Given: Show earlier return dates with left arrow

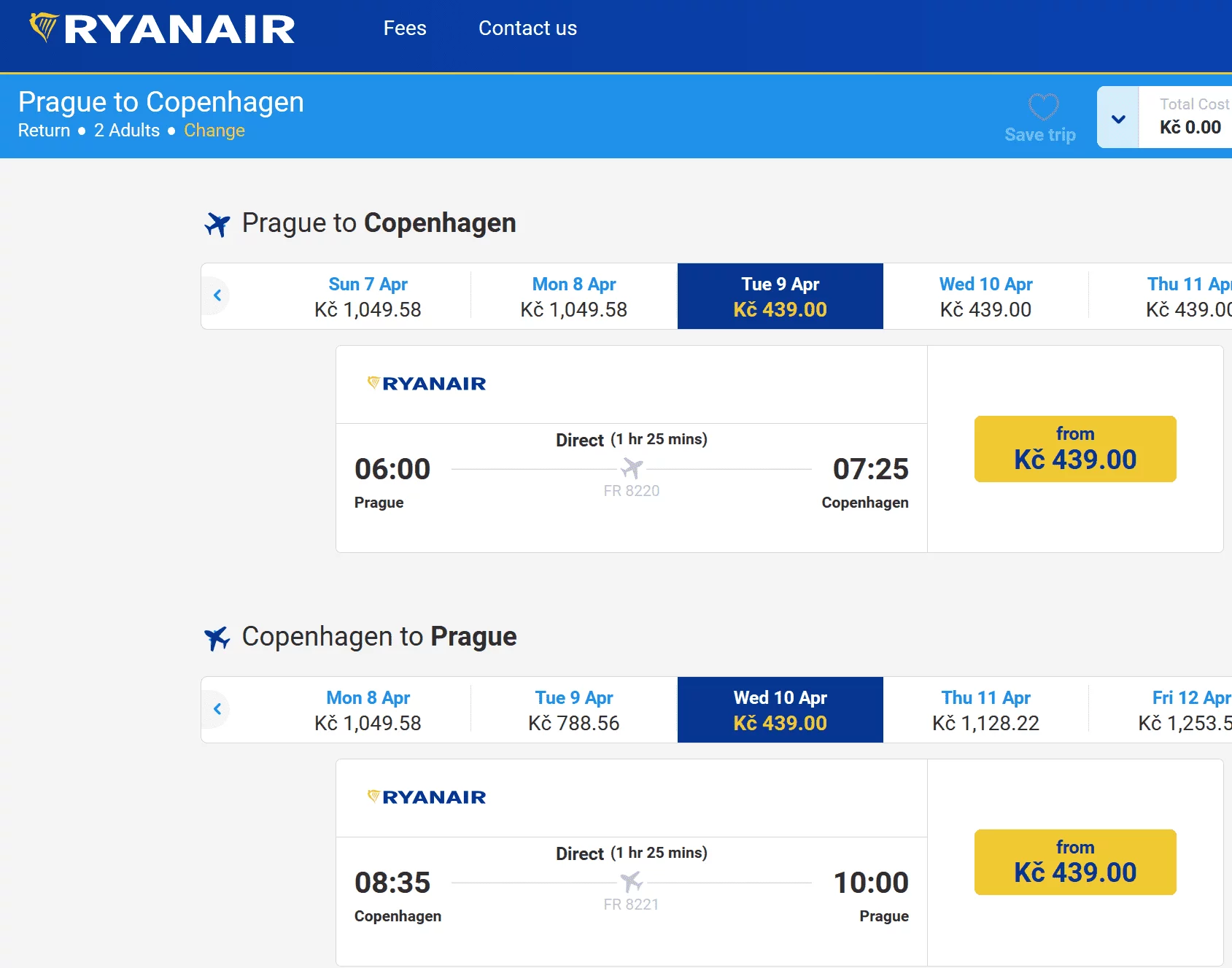Looking at the screenshot, I should 217,709.
